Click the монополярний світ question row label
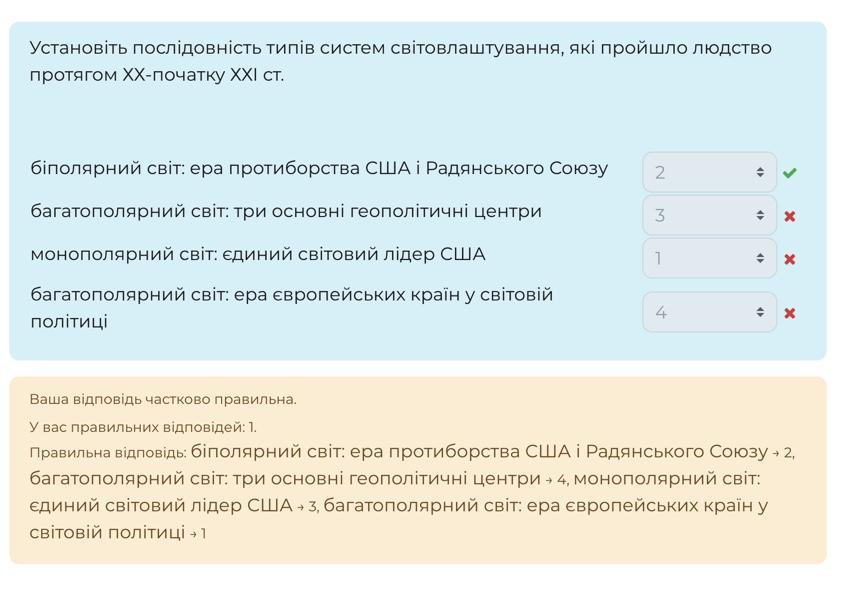This screenshot has width=842, height=600. coord(257,254)
